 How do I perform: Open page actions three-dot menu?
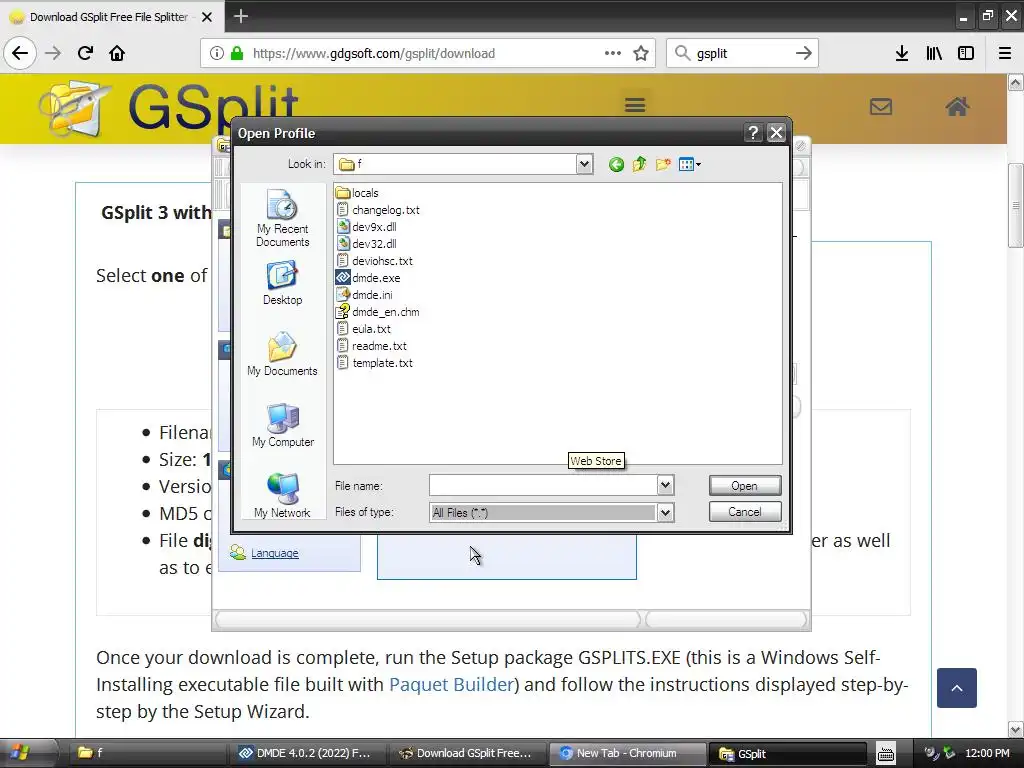pyautogui.click(x=613, y=53)
